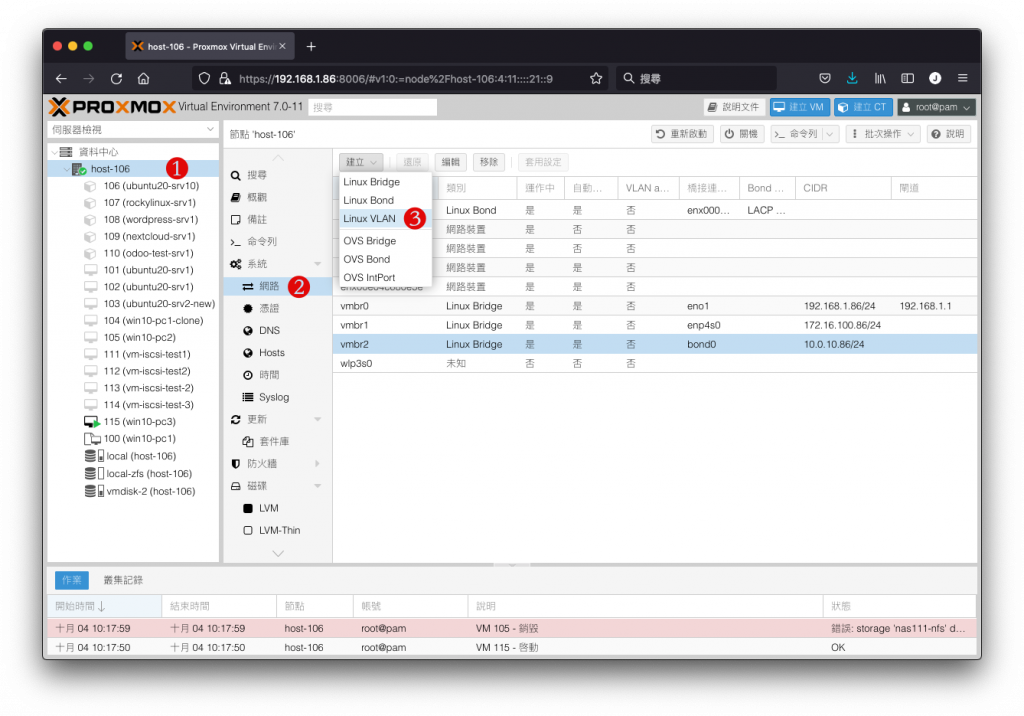The height and width of the screenshot is (716, 1024).
Task: Bookmark page with star icon
Action: (596, 78)
